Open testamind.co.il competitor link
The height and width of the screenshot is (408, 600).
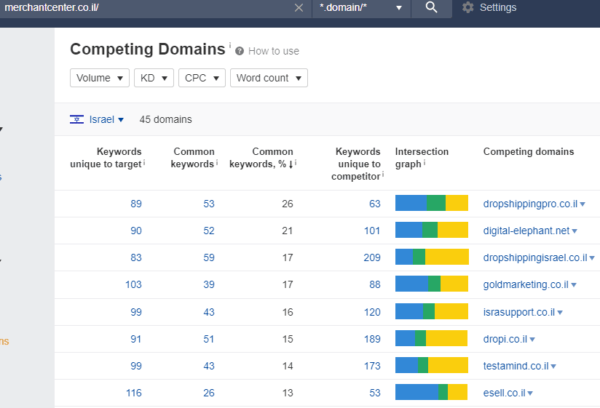[516, 366]
